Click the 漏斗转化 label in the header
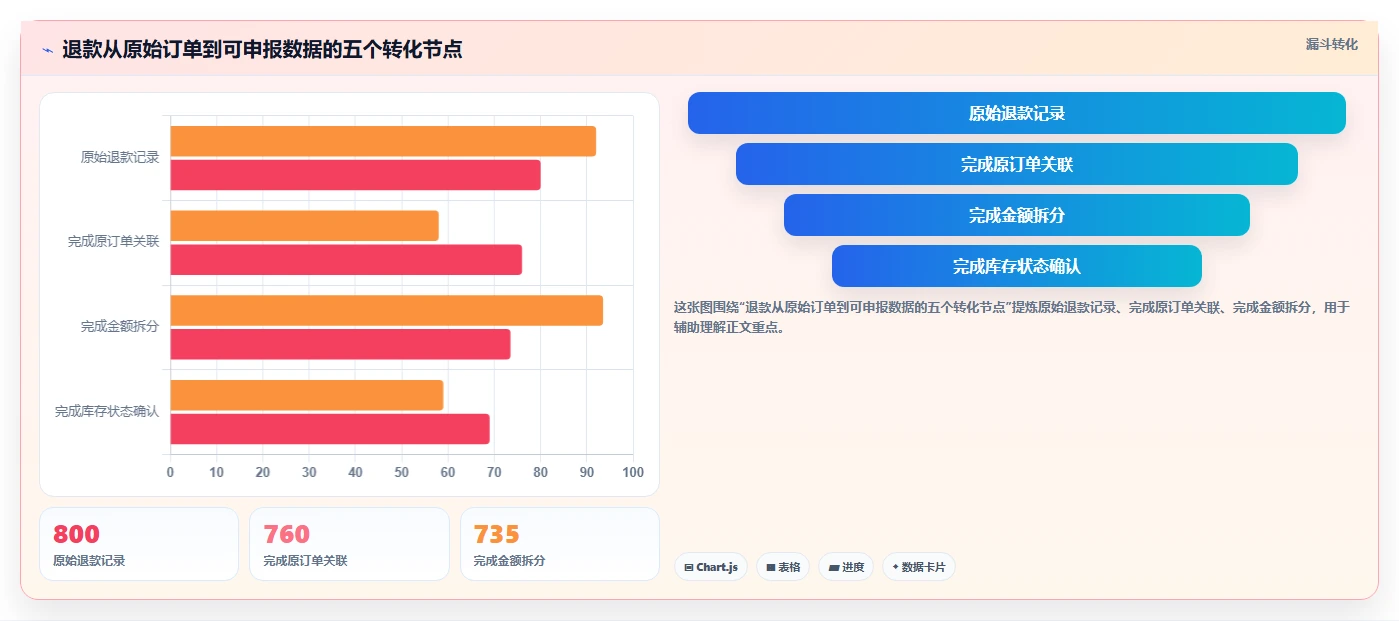 [x=1331, y=45]
